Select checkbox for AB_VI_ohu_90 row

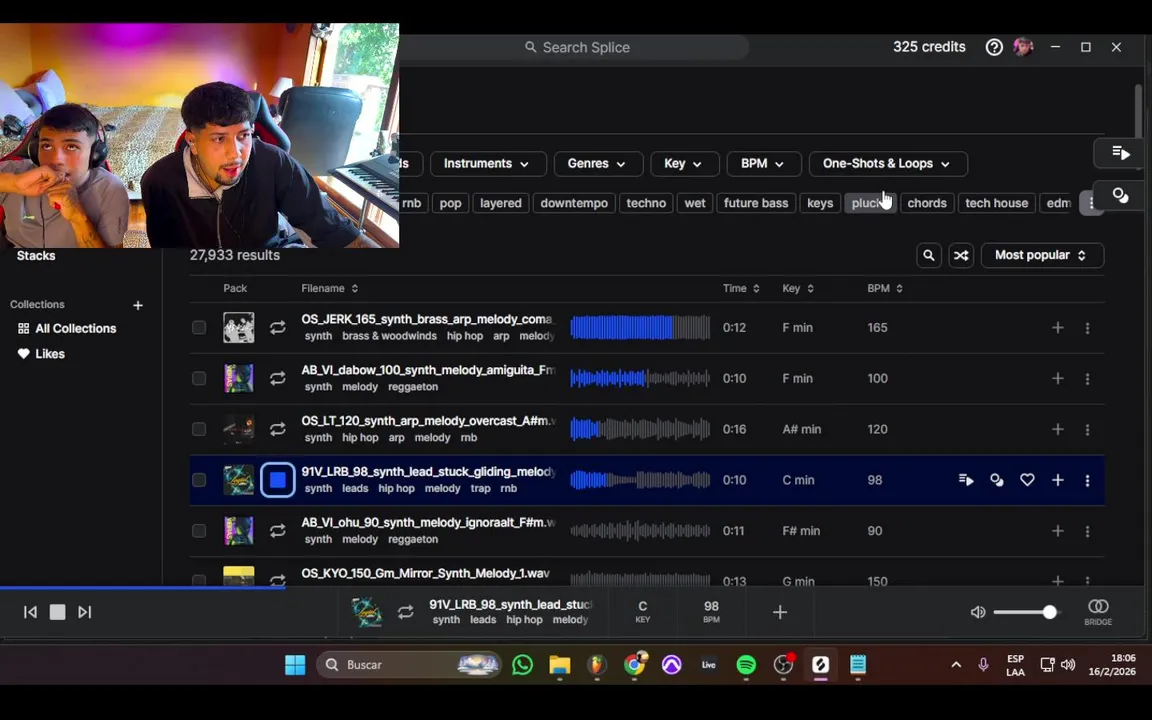tap(199, 530)
